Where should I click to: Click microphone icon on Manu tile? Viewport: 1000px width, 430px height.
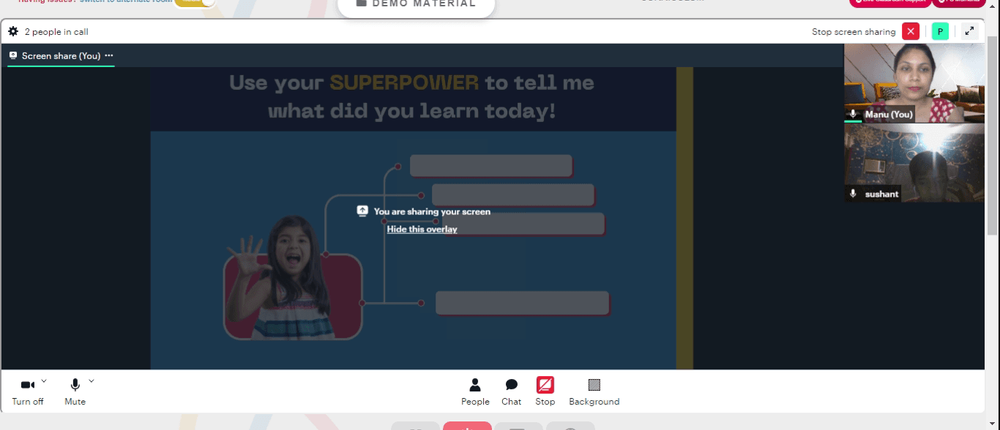click(853, 114)
